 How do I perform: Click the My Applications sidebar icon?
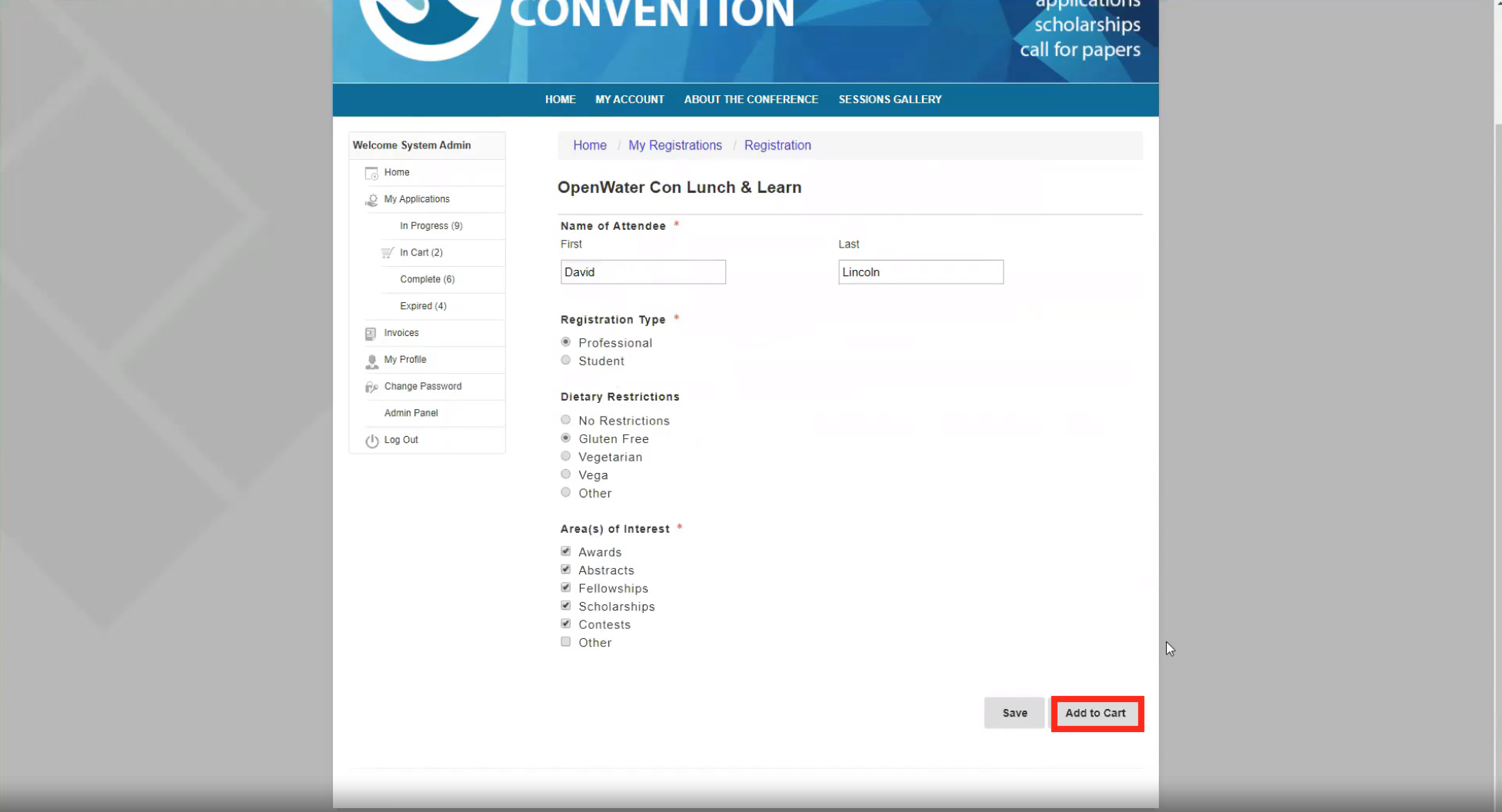tap(371, 200)
